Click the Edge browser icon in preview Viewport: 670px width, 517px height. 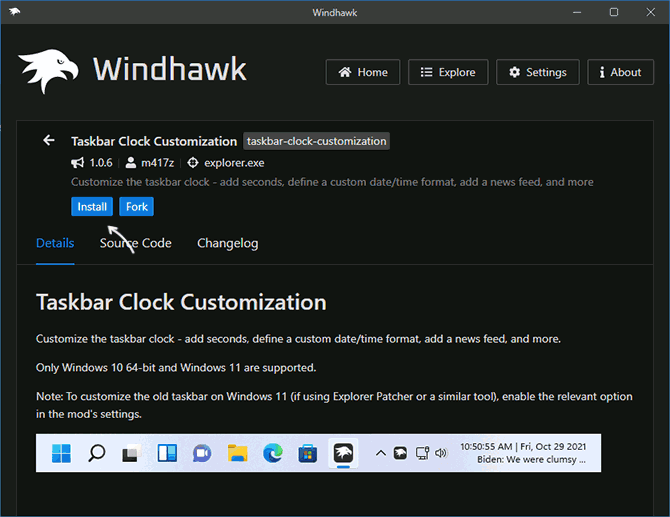click(273, 453)
